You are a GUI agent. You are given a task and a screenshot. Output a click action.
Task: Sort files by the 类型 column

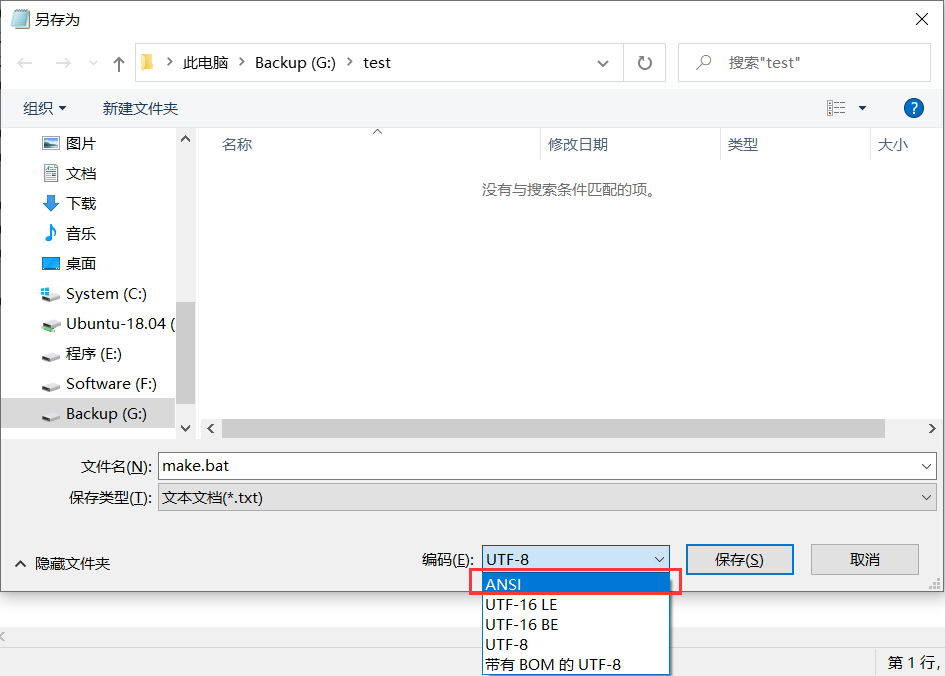(742, 145)
